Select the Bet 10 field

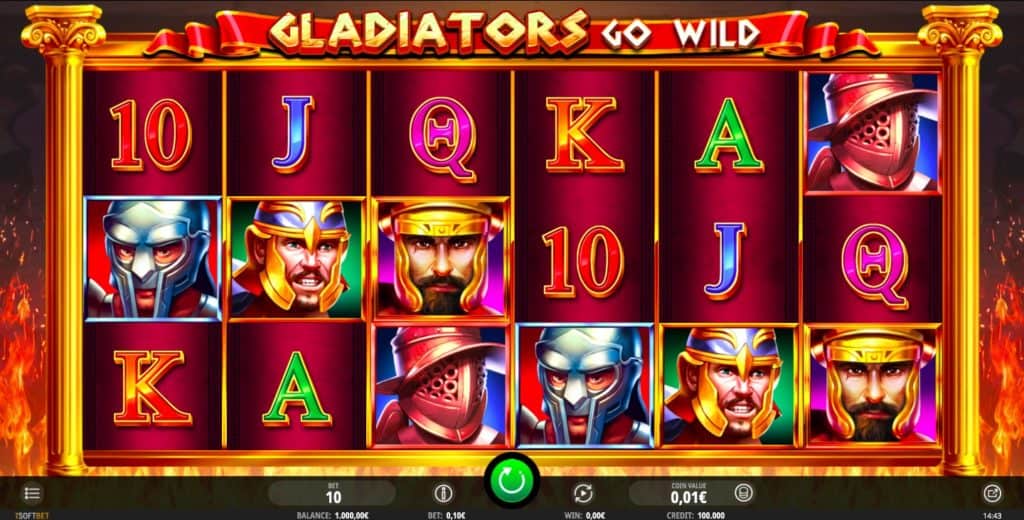(x=332, y=493)
